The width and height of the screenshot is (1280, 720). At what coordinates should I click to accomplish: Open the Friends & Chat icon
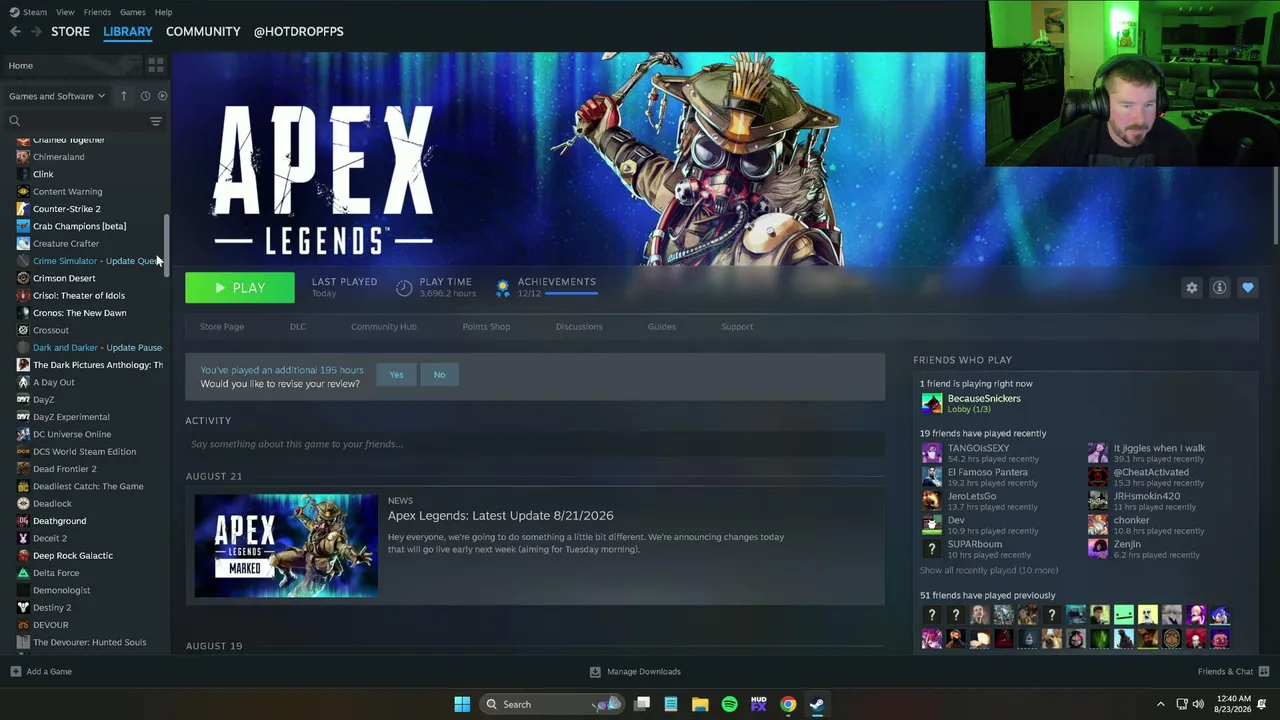click(x=1264, y=672)
